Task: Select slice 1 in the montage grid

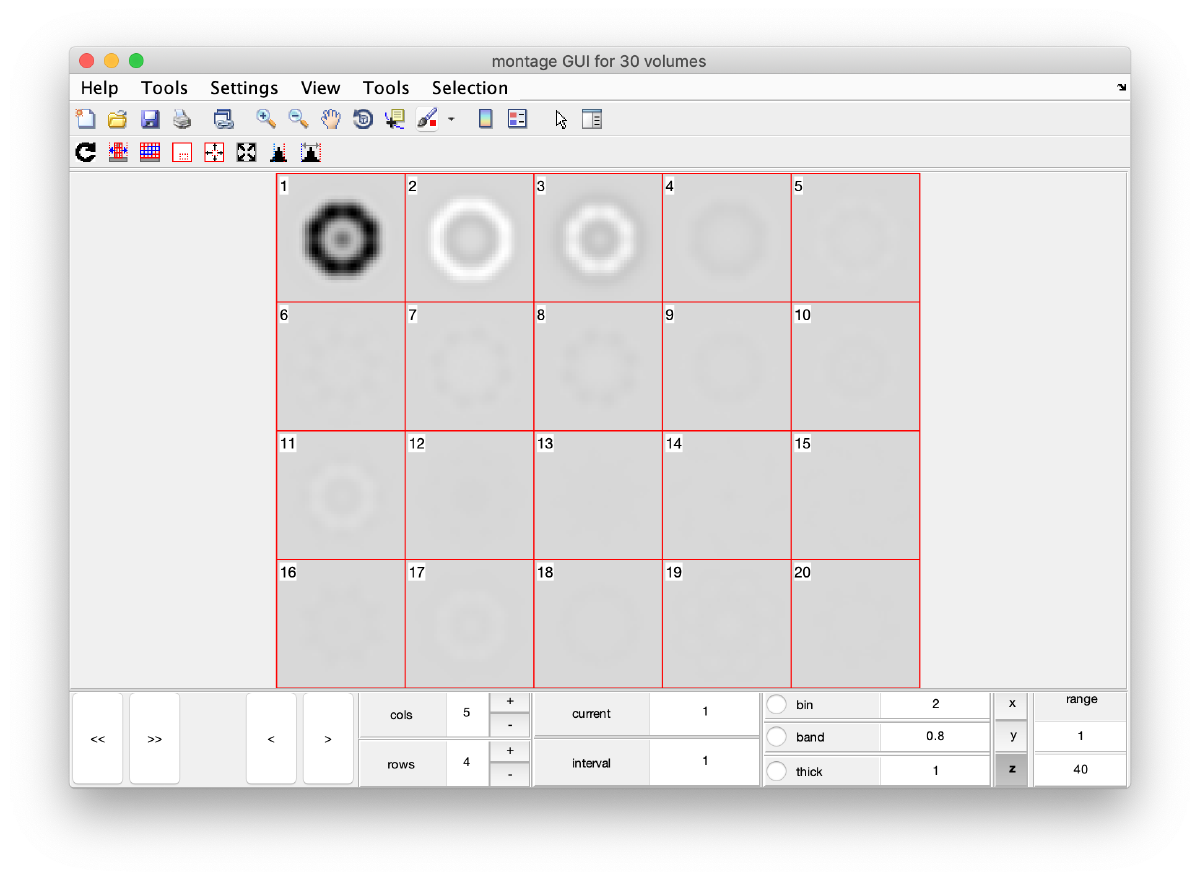Action: click(x=340, y=236)
